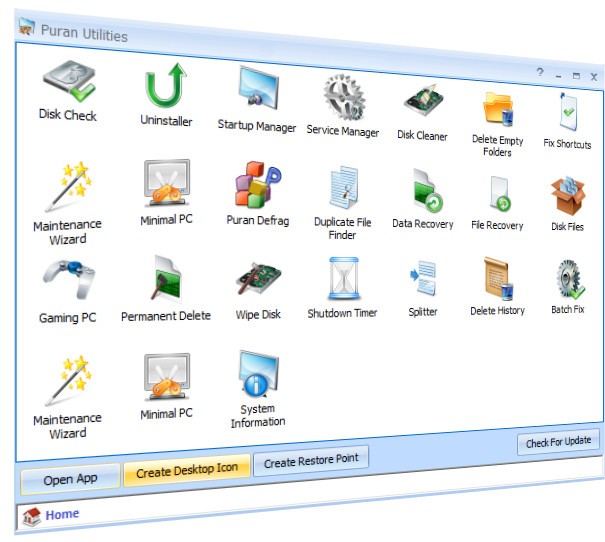Select the Startup Manager icon
Screen dimensions: 605x542
258,90
